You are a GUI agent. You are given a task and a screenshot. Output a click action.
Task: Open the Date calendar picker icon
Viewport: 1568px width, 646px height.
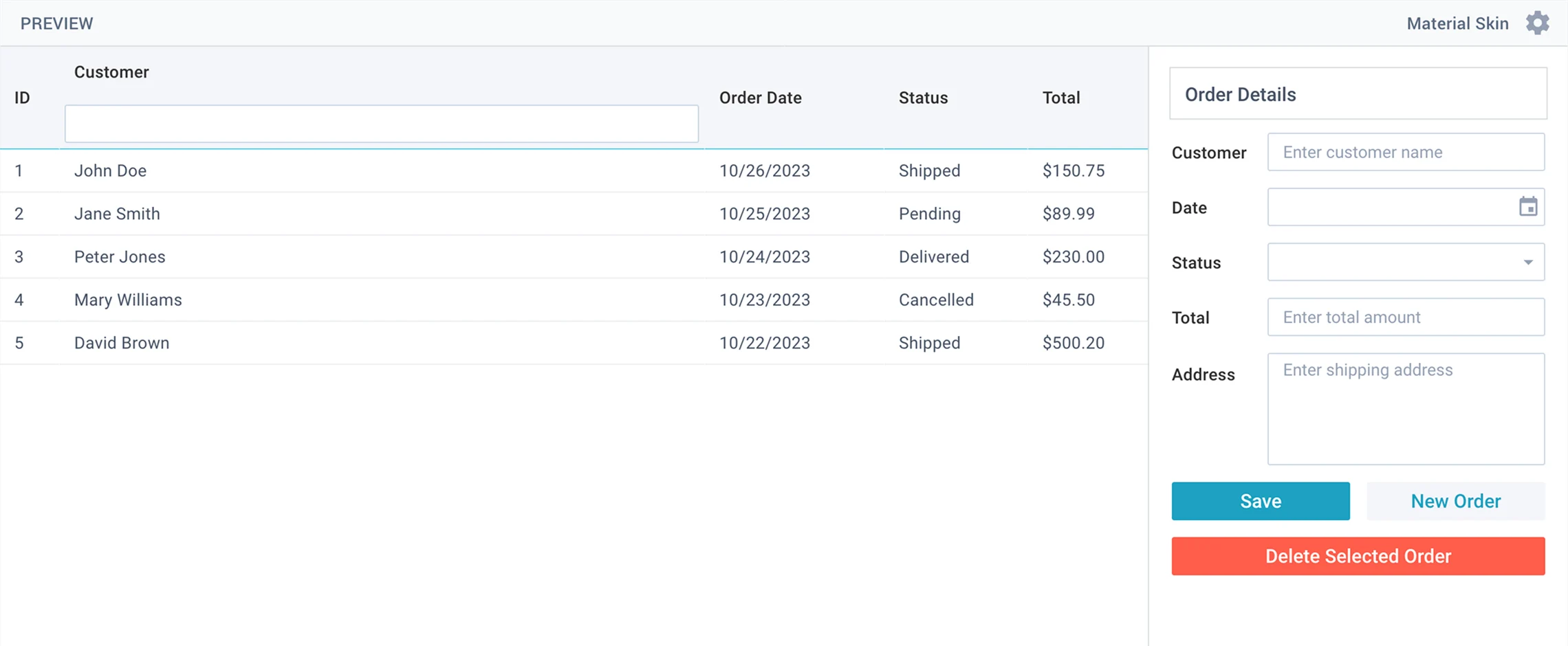tap(1527, 207)
